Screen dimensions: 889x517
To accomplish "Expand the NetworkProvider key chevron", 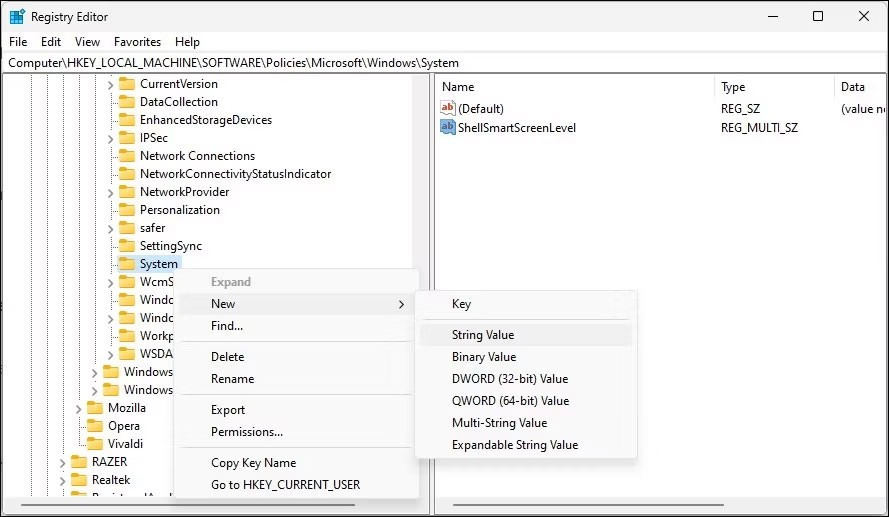I will click(x=111, y=192).
